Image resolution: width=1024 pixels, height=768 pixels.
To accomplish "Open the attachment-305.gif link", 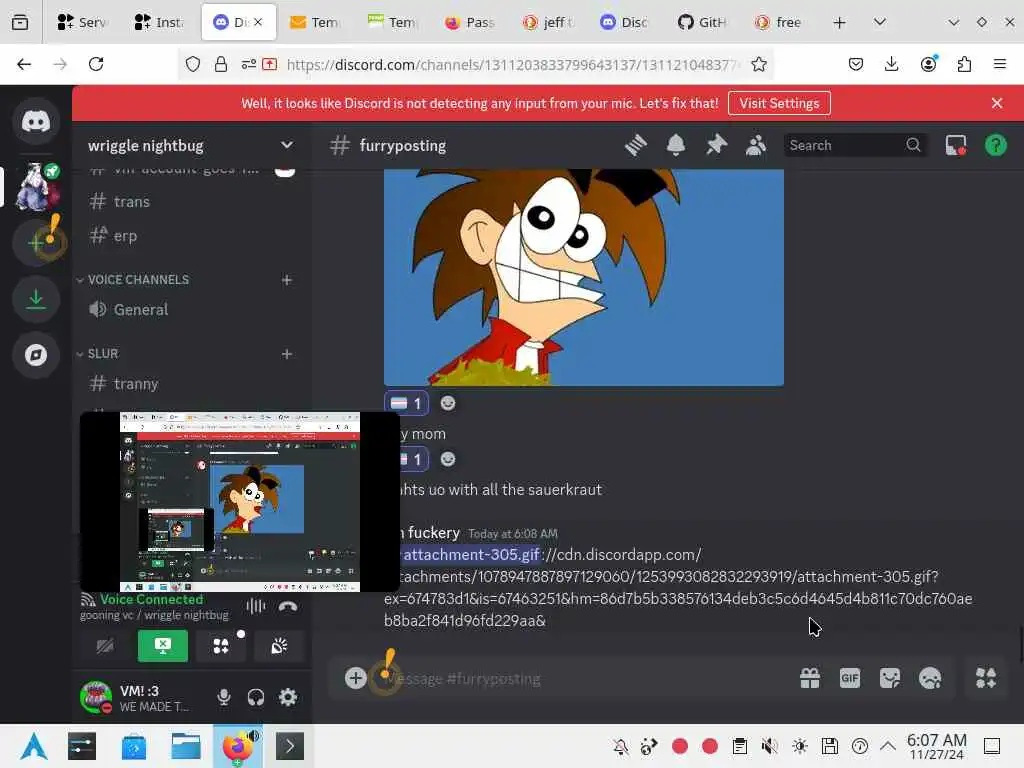I will tap(471, 554).
